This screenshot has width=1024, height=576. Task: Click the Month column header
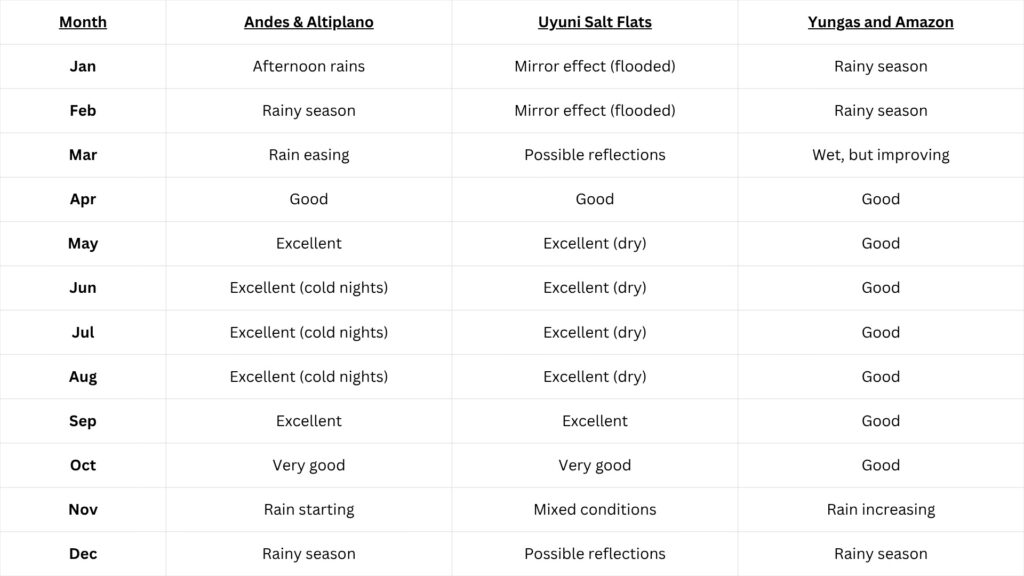coord(83,22)
